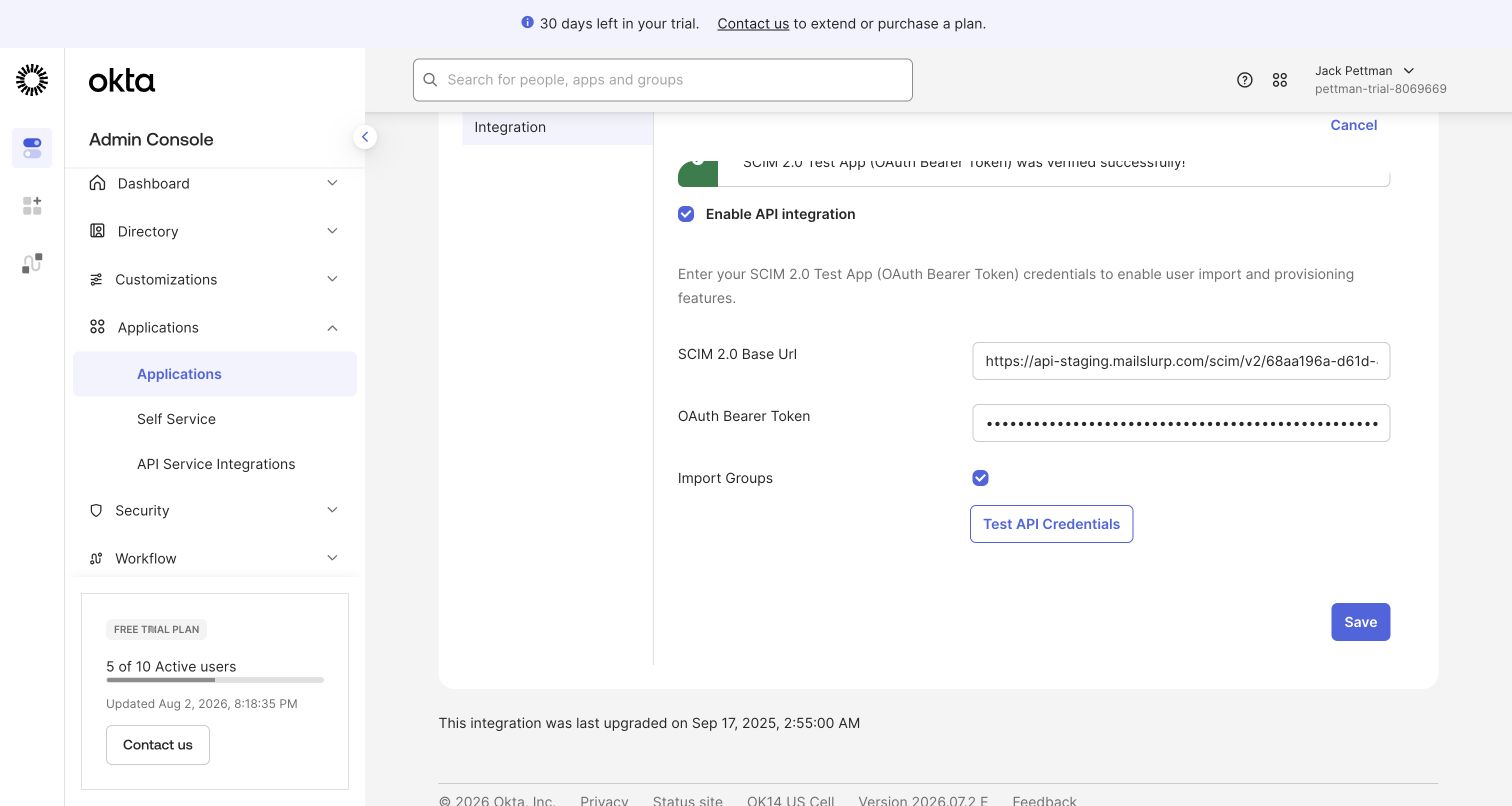Collapse the Applications menu chevron
The width and height of the screenshot is (1512, 806).
tap(333, 327)
